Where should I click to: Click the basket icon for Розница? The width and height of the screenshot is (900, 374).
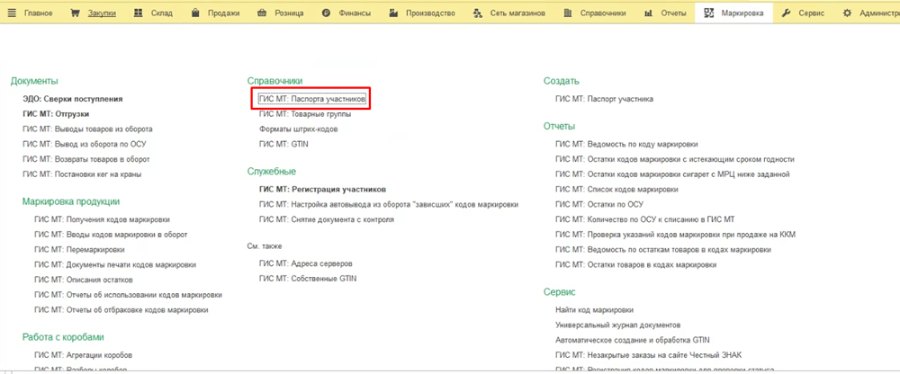[x=262, y=13]
